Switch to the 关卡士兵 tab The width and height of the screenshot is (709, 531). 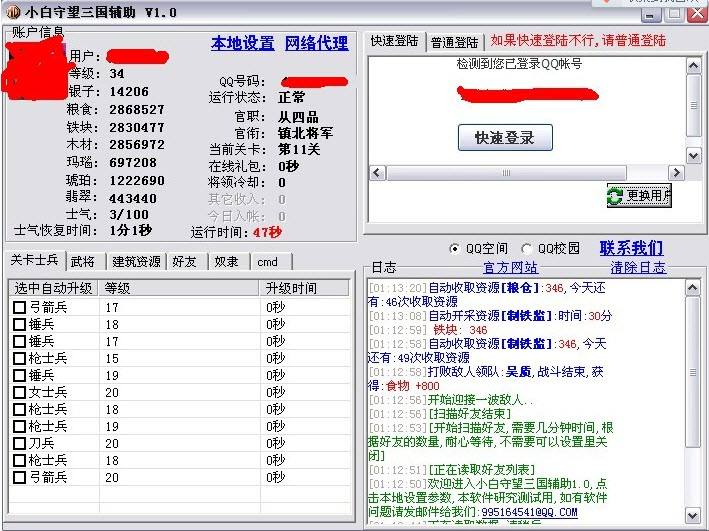click(35, 260)
